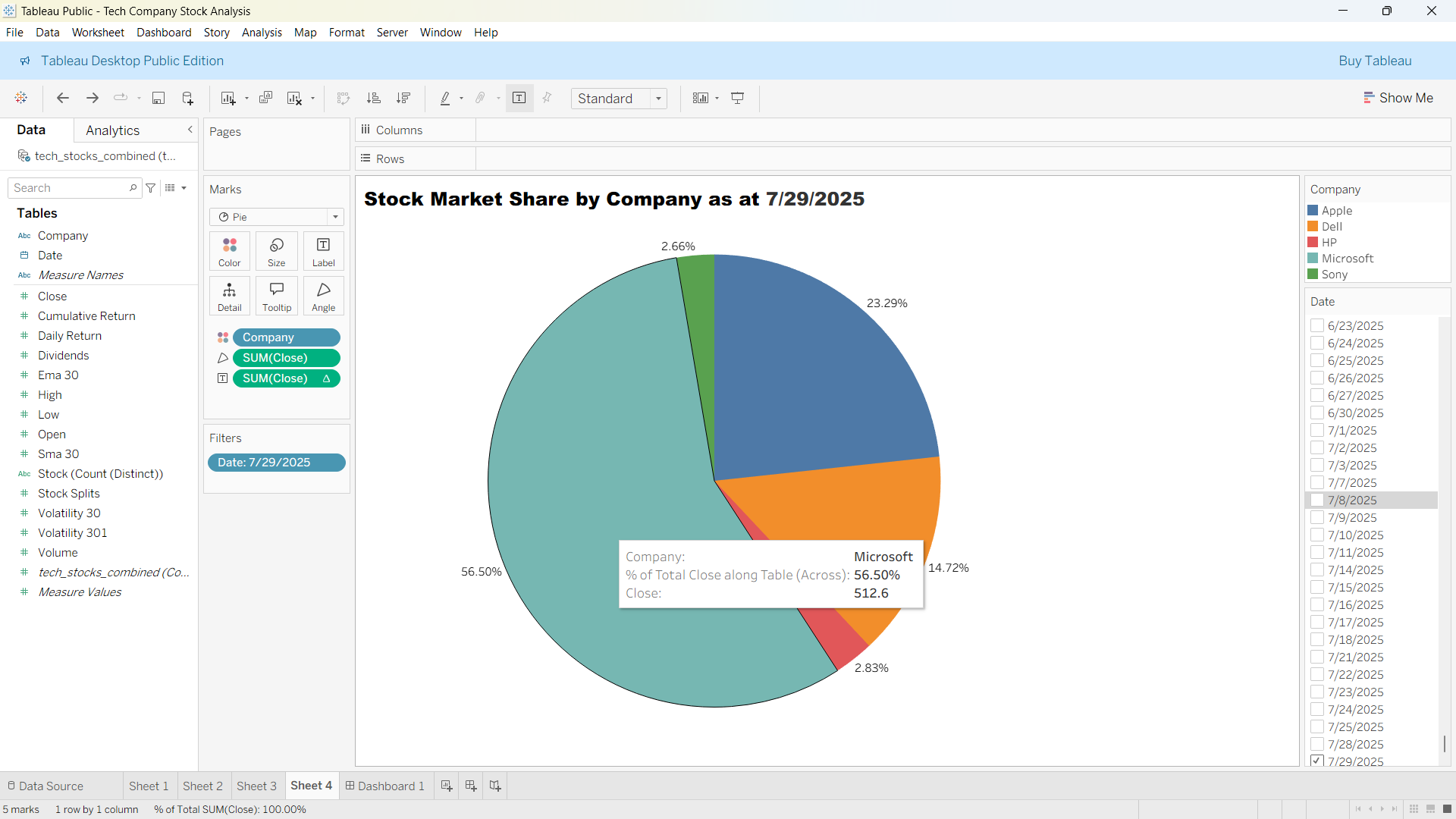
Task: Check the 7/24/2025 date filter box
Action: [1317, 709]
